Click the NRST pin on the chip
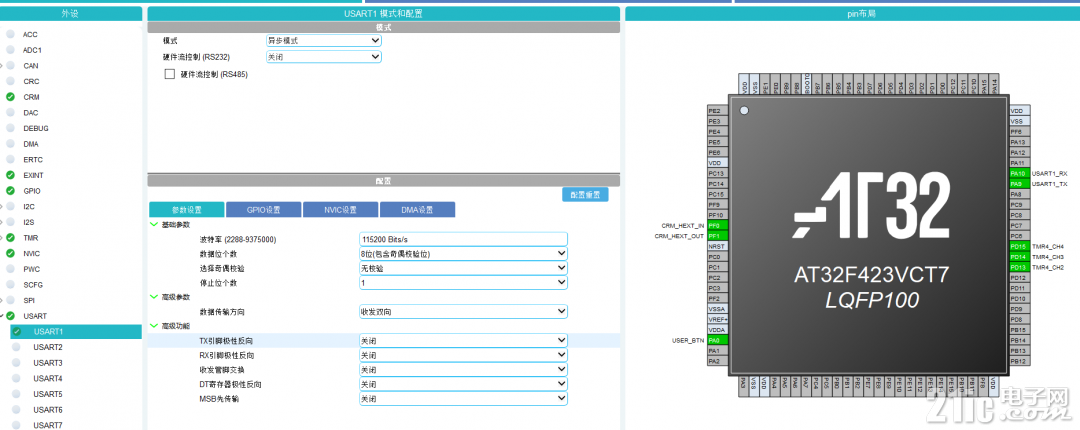This screenshot has width=1080, height=430. tap(718, 246)
